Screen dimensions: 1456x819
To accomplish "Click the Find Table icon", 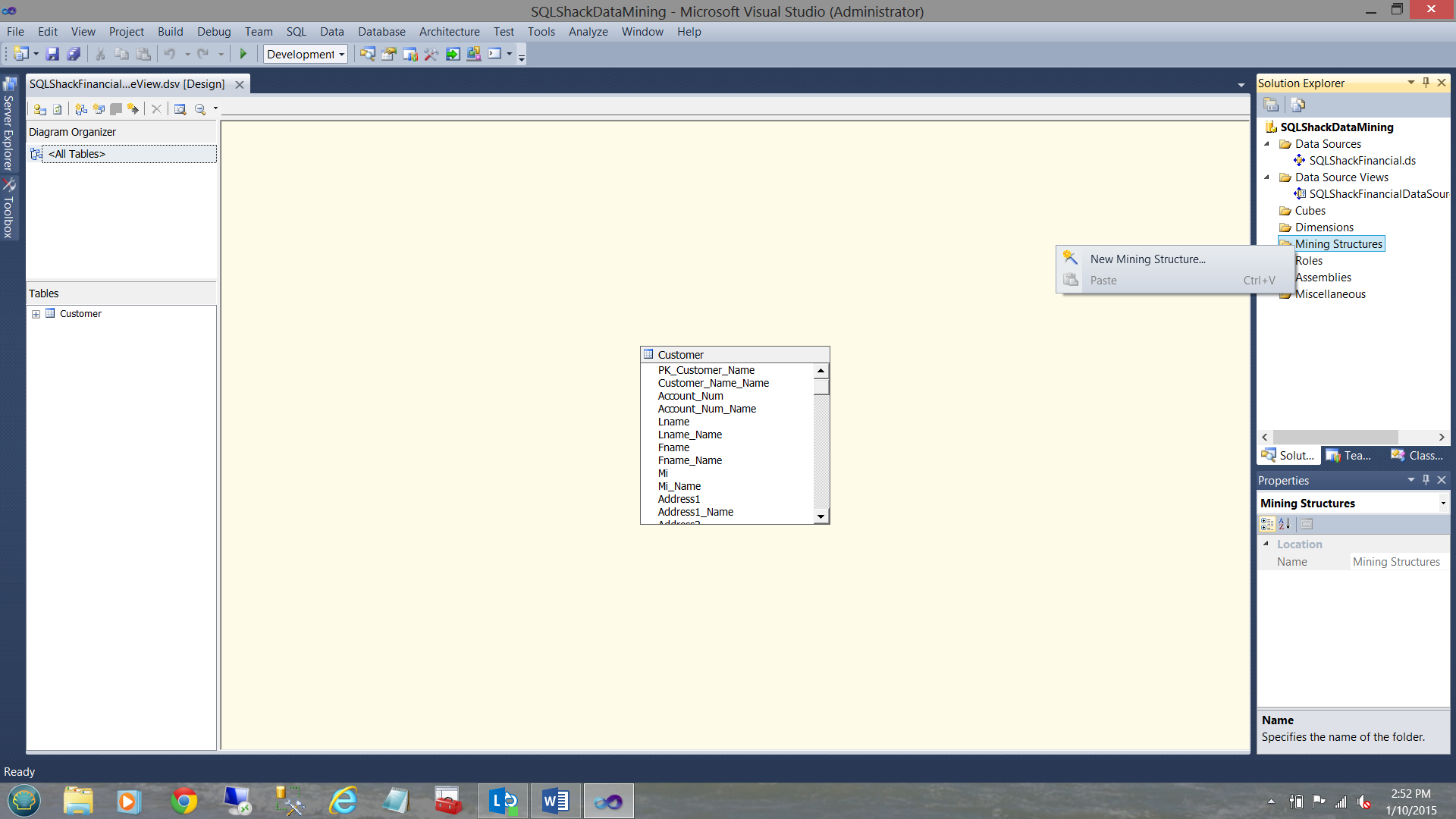I will pos(180,109).
